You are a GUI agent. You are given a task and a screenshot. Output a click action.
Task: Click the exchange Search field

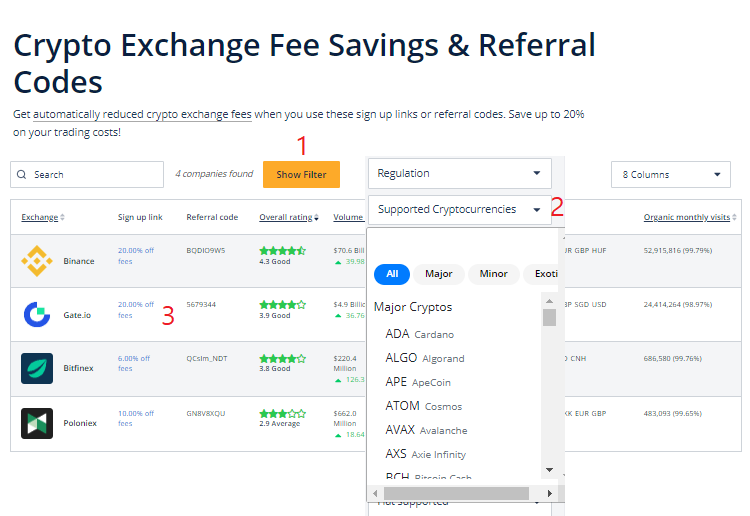click(95, 175)
